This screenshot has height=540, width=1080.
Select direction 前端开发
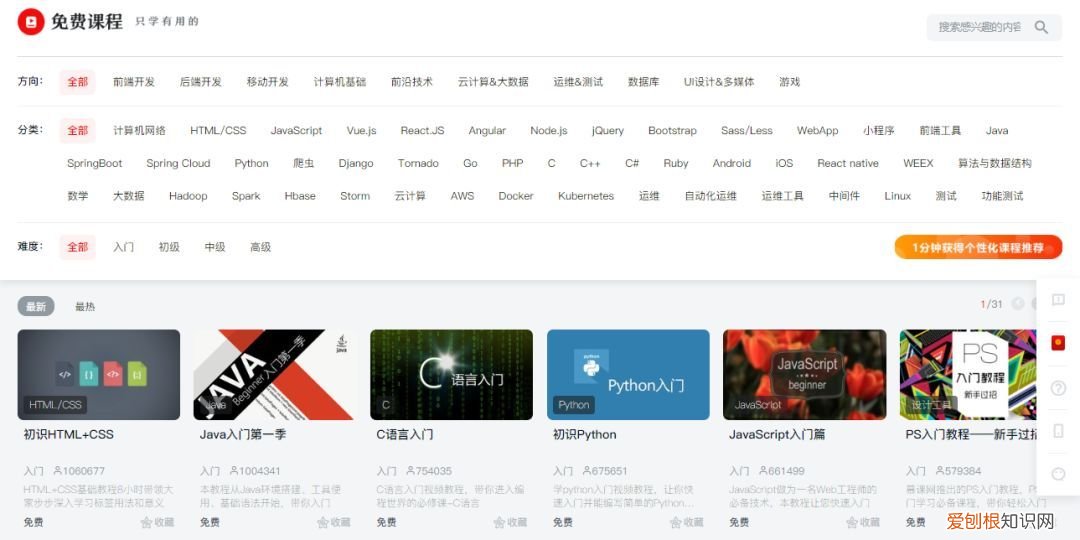coord(134,82)
